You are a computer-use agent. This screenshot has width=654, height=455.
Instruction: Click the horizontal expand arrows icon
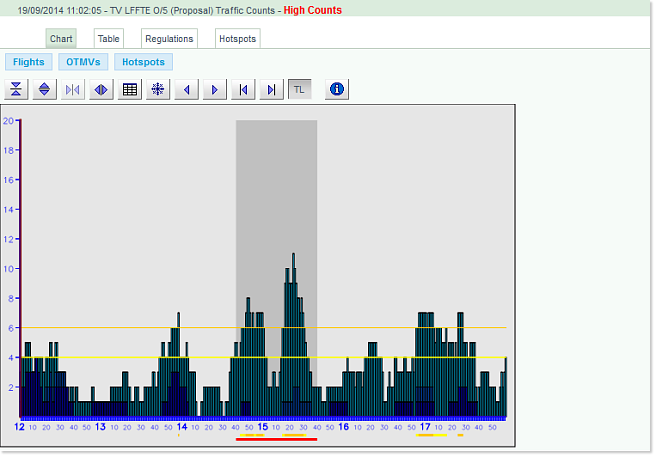click(x=101, y=90)
